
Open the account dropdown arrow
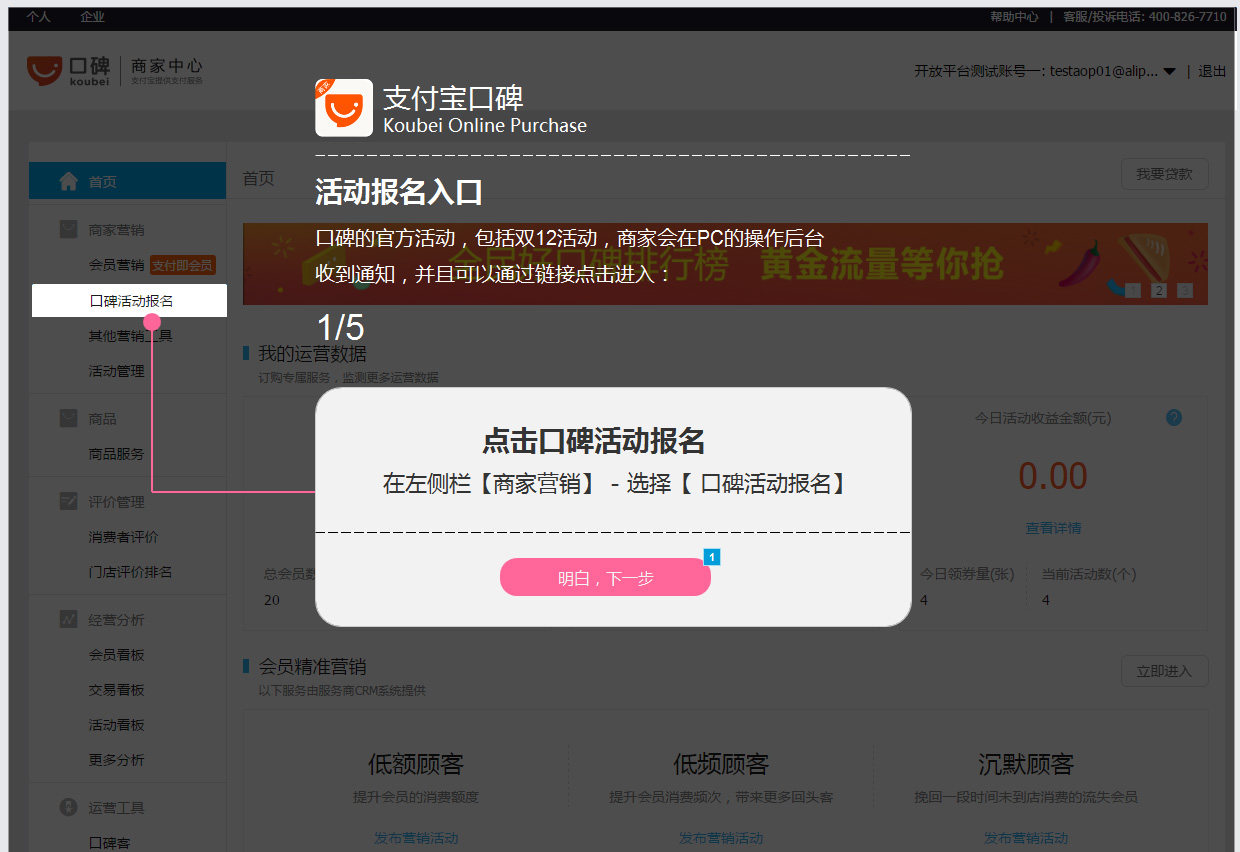coord(1170,71)
